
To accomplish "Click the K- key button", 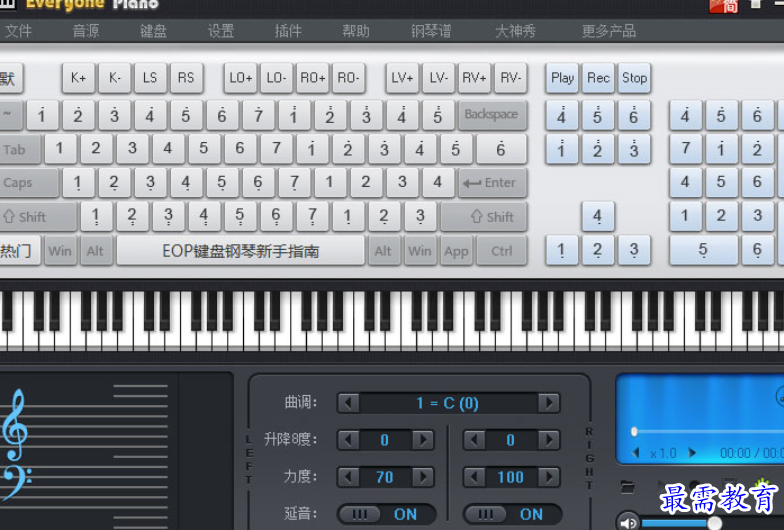I will point(114,78).
